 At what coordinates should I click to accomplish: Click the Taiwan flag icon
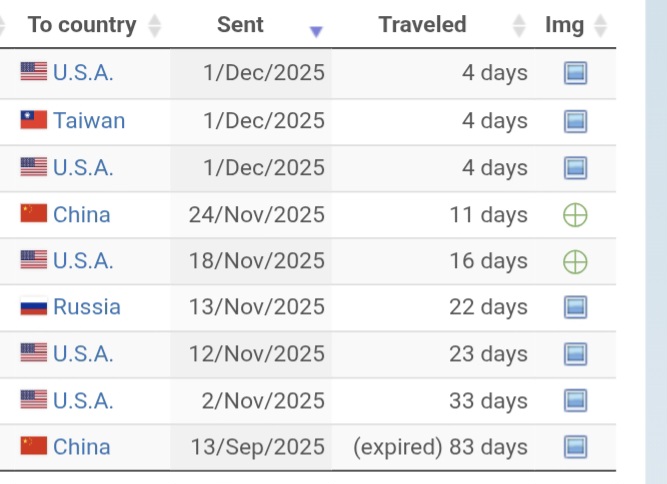point(34,121)
